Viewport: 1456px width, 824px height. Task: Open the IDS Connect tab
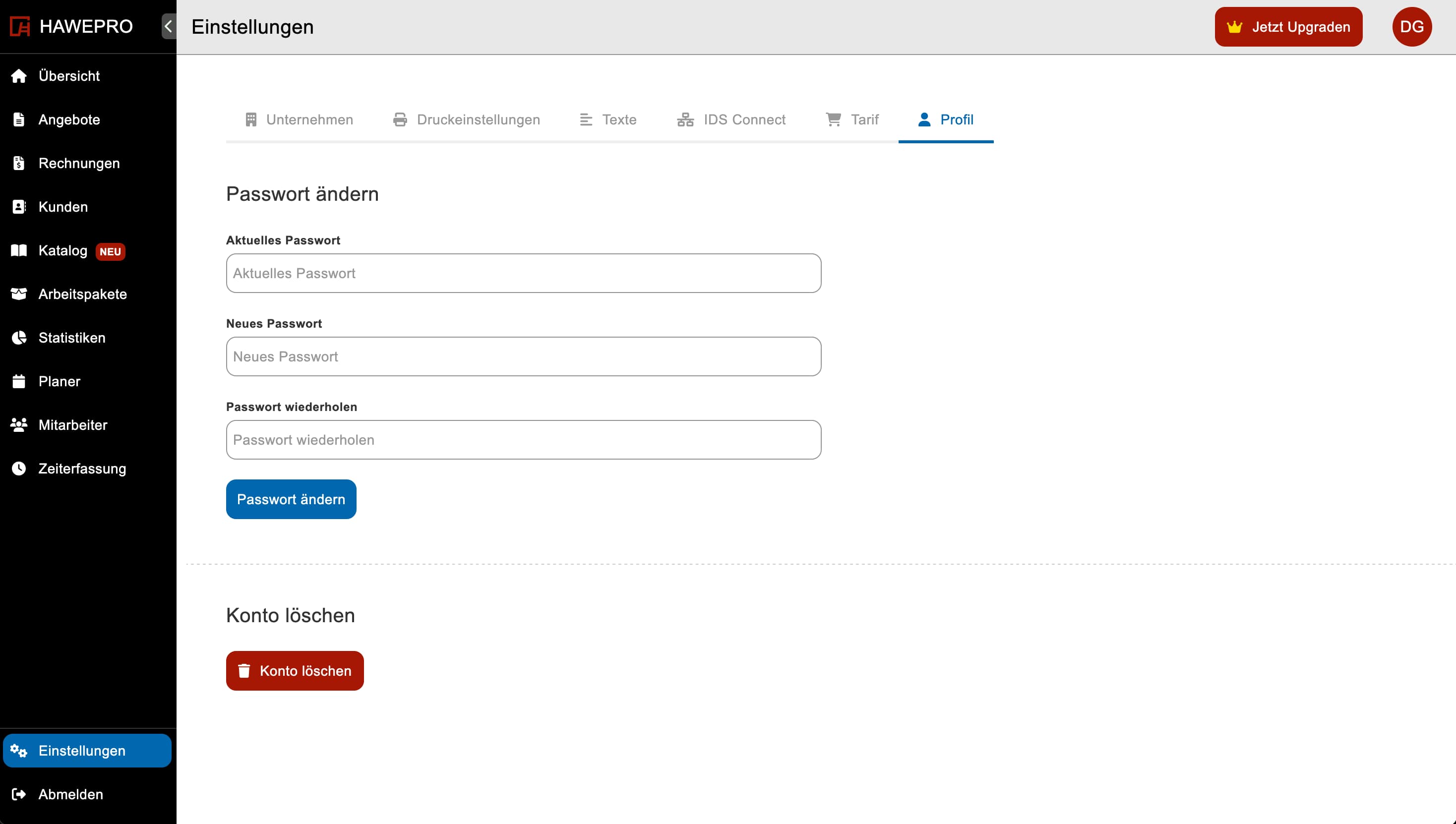(x=731, y=119)
